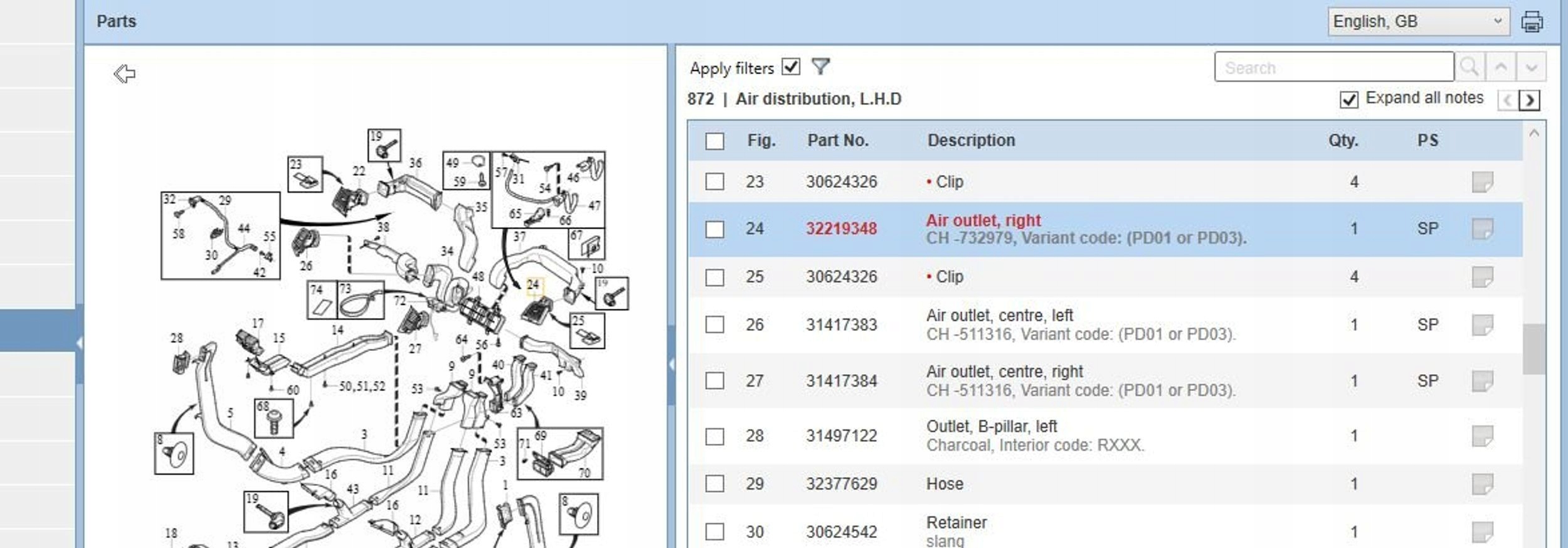Toggle Expand all notes checkbox
The height and width of the screenshot is (548, 1568).
[x=1349, y=100]
